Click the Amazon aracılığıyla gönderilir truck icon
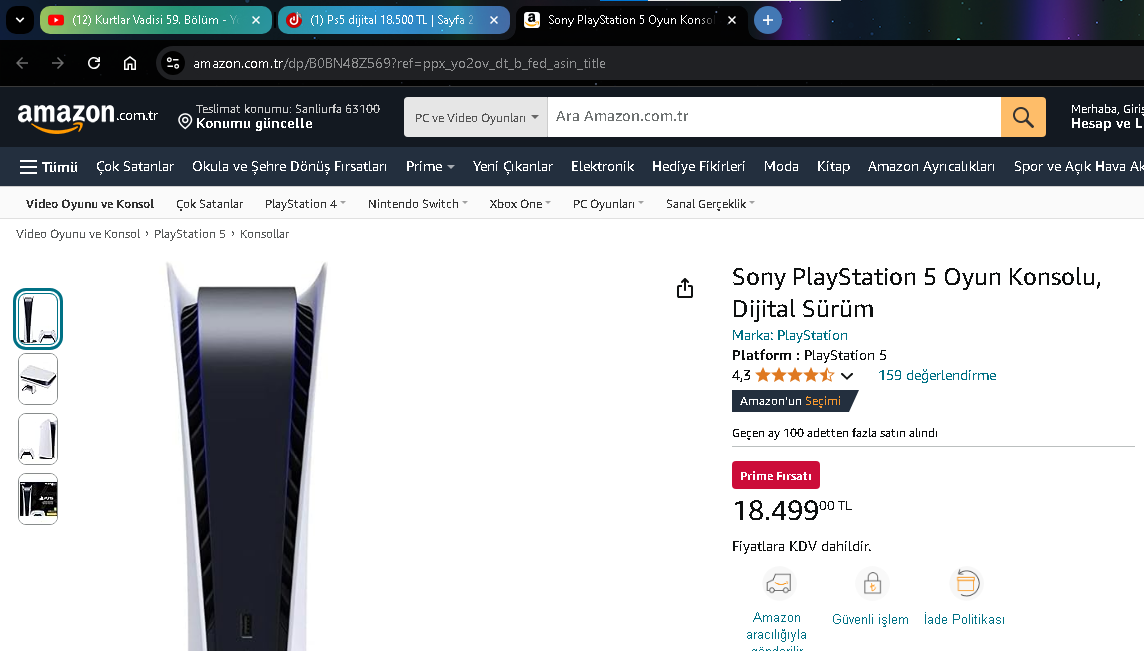 [x=778, y=584]
